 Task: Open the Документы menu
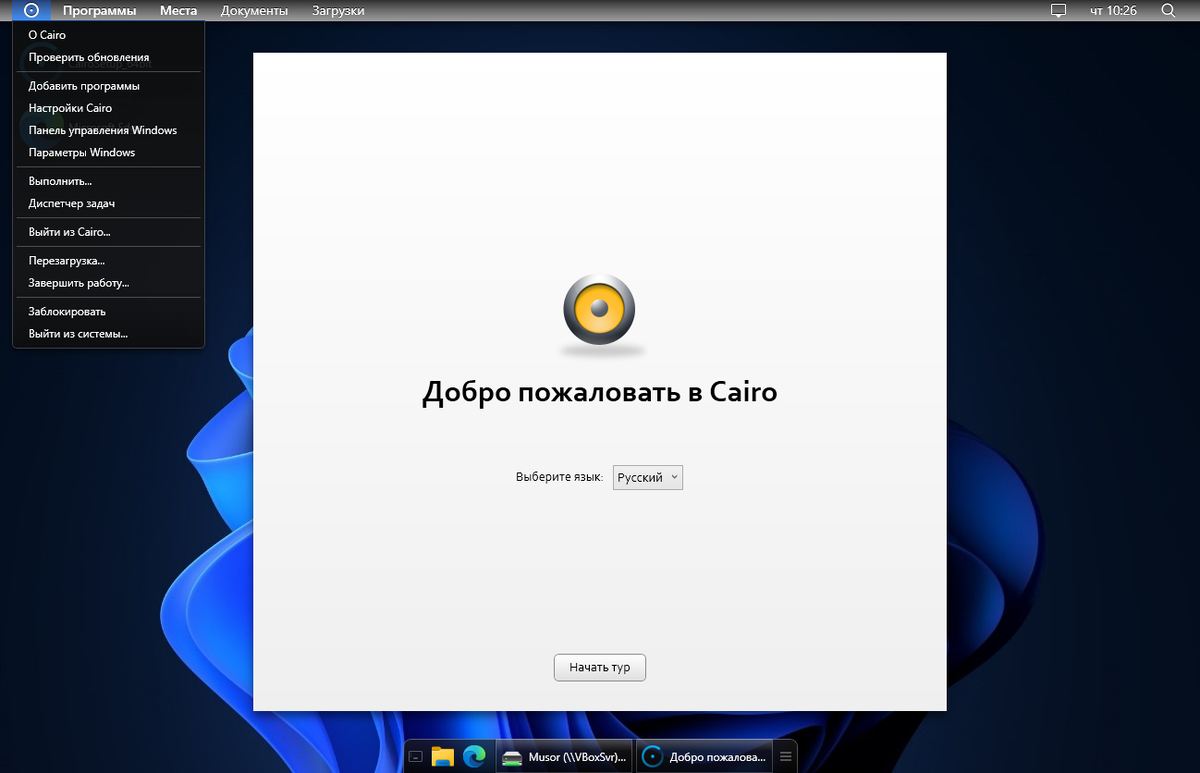coord(254,11)
